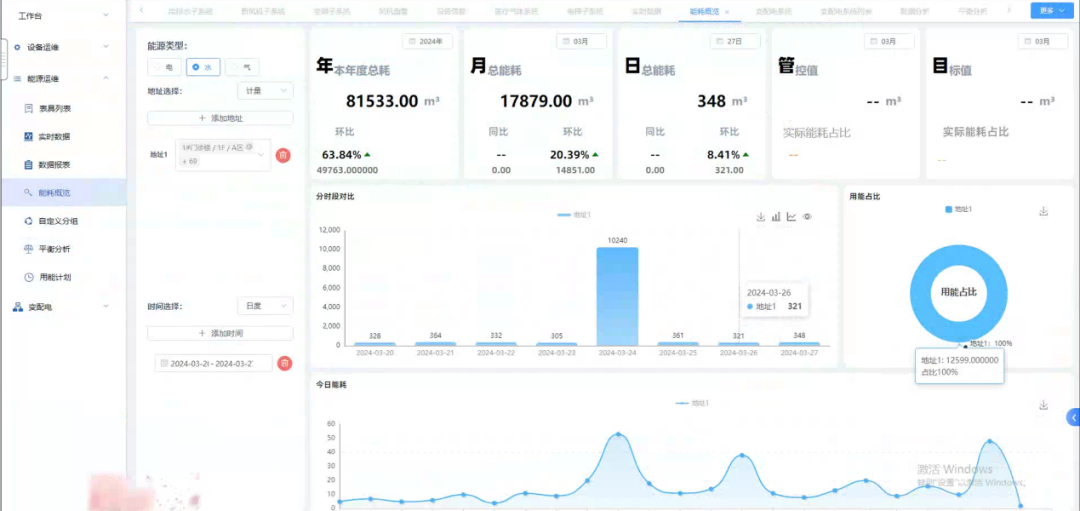Expand the 地址1 cascader dropdown
This screenshot has height=511, width=1080.
coord(261,156)
